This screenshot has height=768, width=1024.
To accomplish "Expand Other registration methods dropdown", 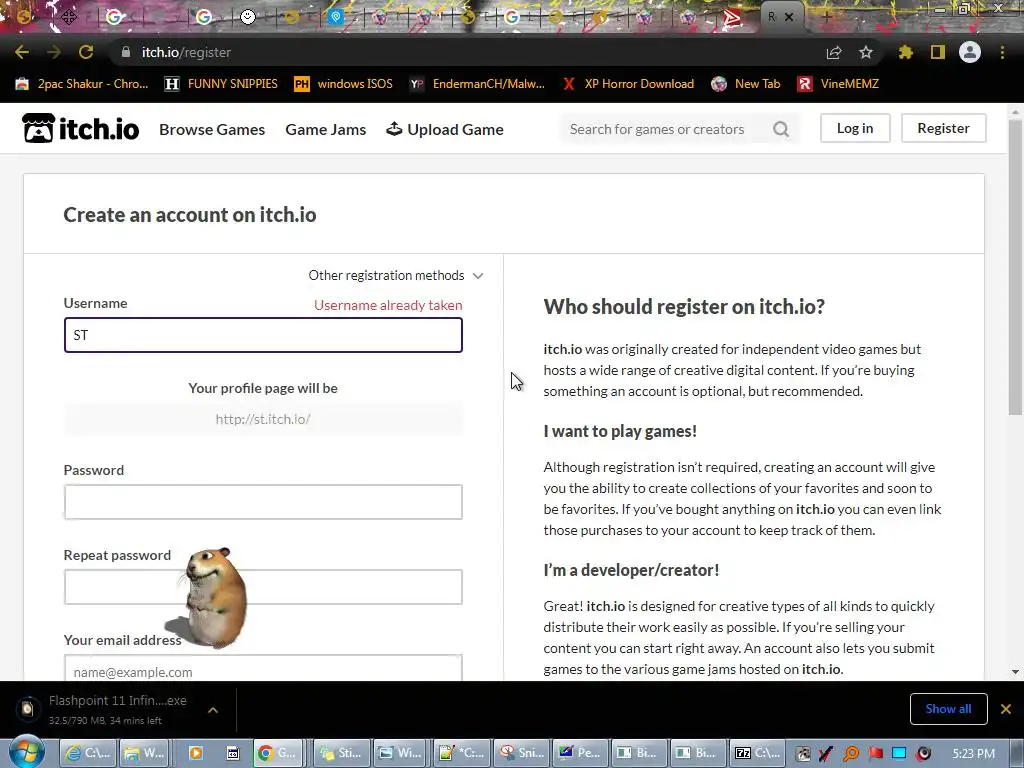I will point(396,276).
